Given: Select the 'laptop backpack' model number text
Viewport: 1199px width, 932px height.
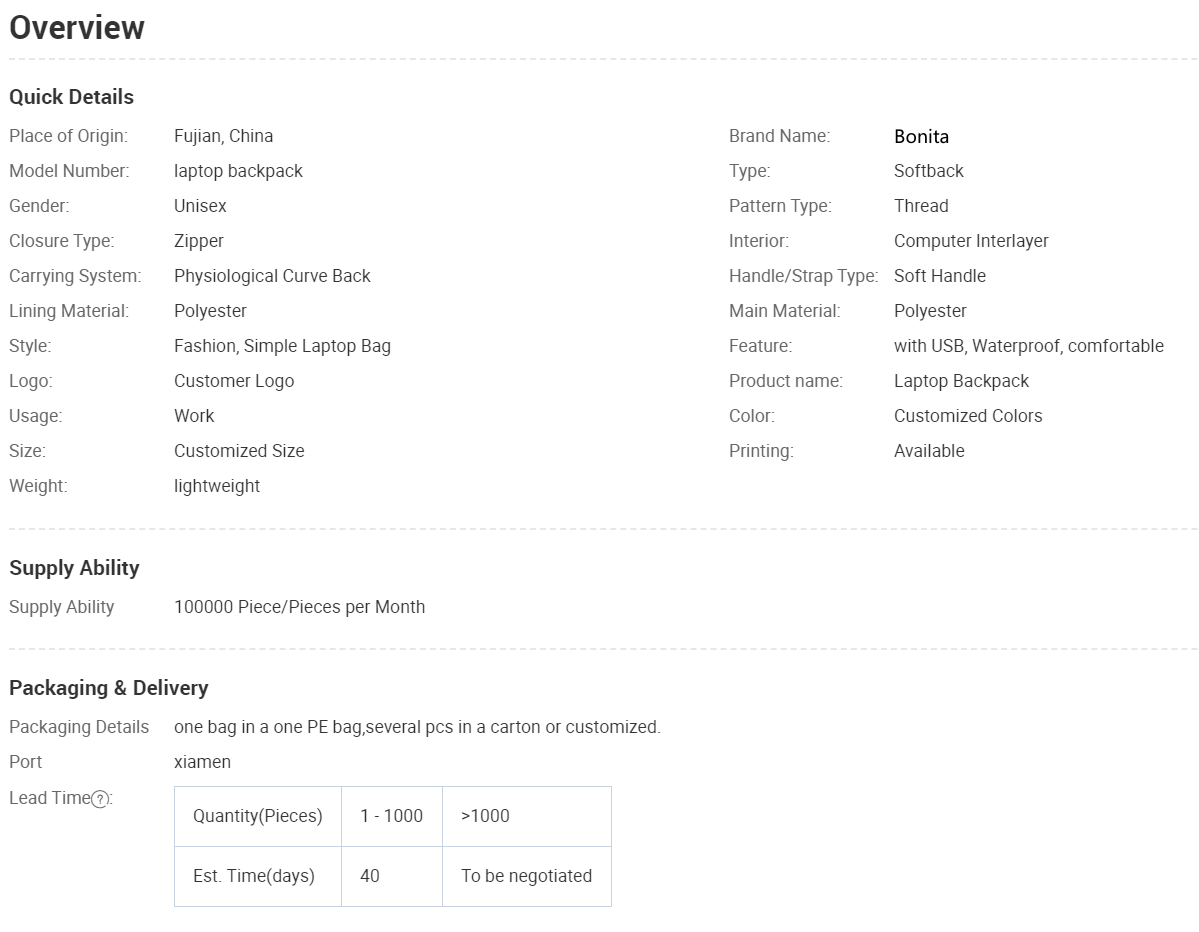Looking at the screenshot, I should point(239,171).
